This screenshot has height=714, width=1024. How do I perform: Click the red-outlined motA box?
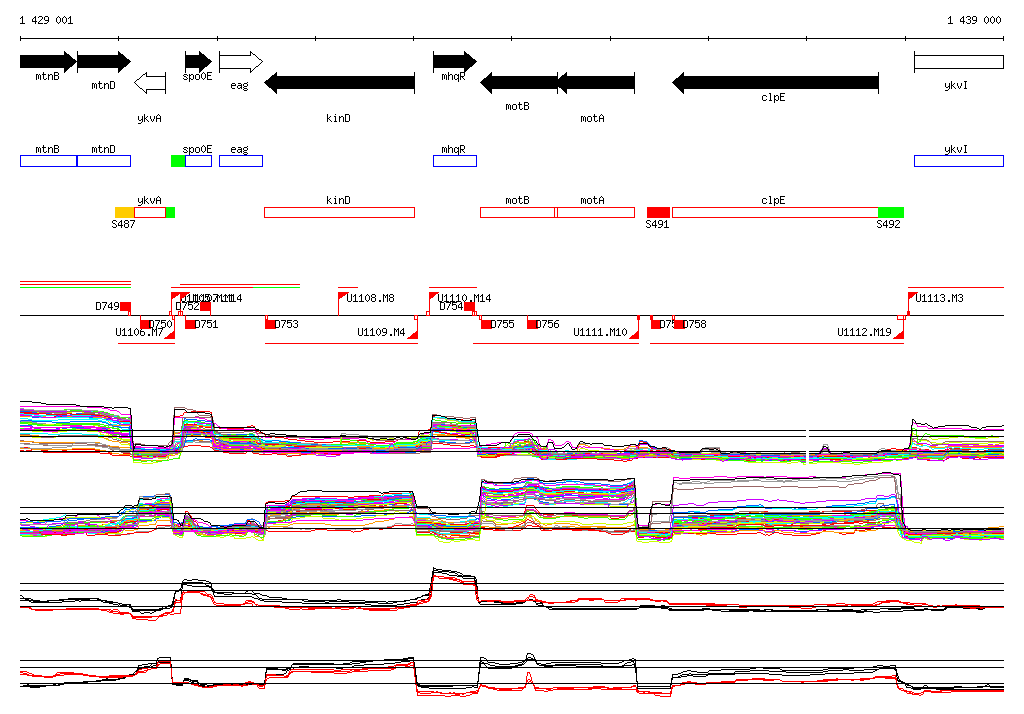596,212
